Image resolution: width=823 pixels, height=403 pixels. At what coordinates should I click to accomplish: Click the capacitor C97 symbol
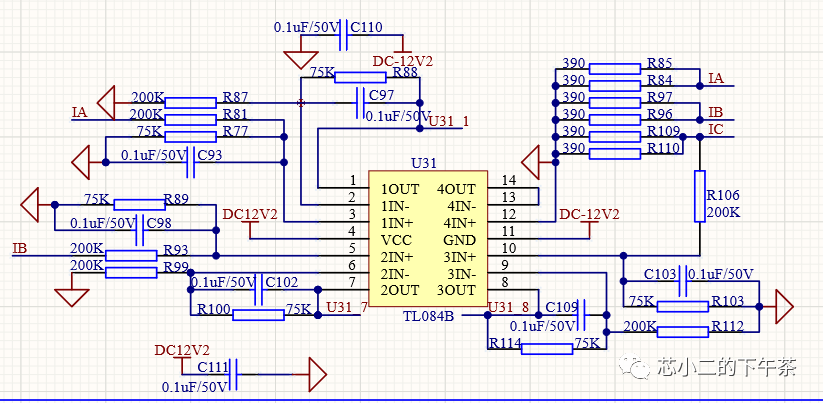pyautogui.click(x=360, y=102)
